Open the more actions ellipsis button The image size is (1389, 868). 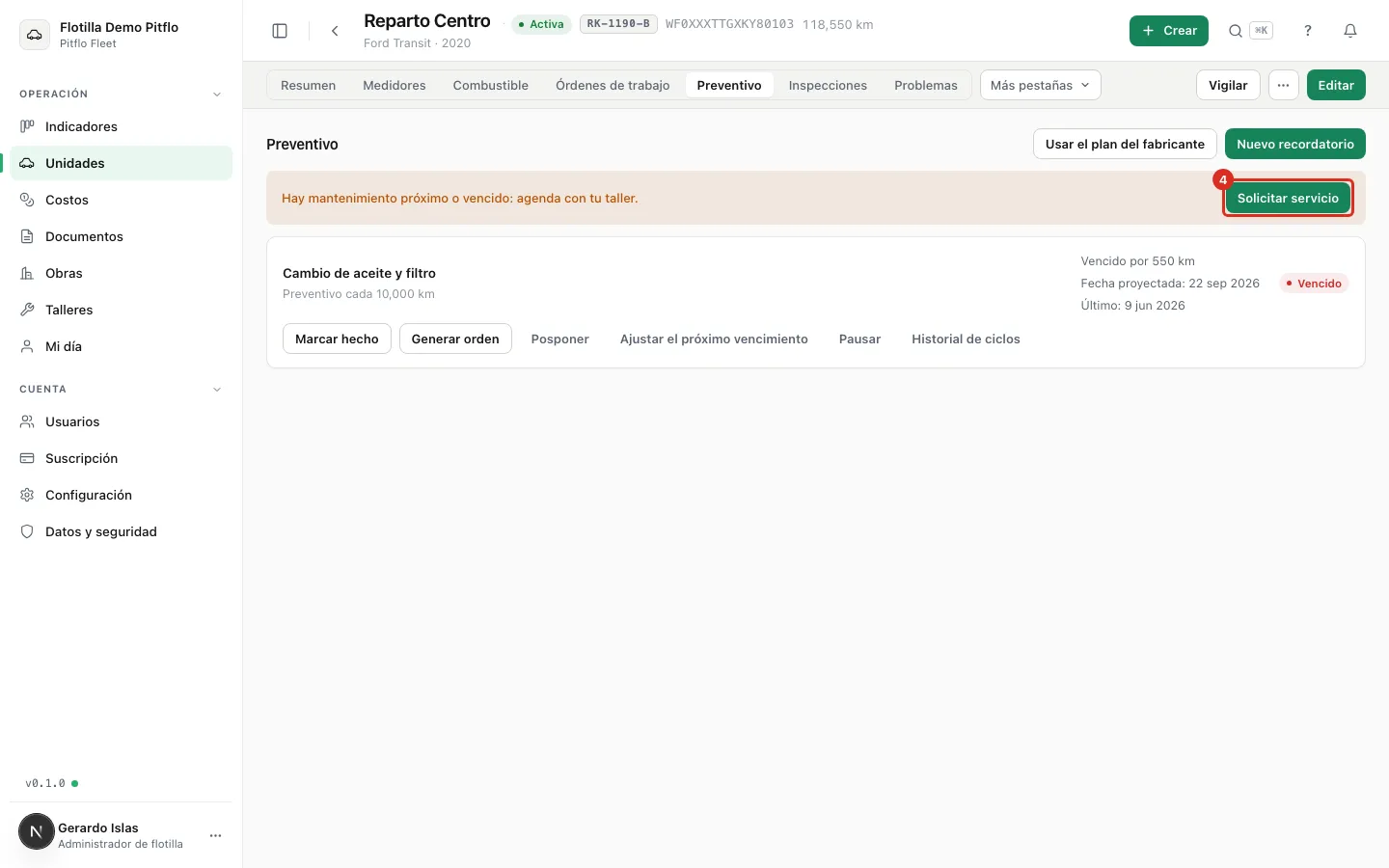tap(1283, 85)
